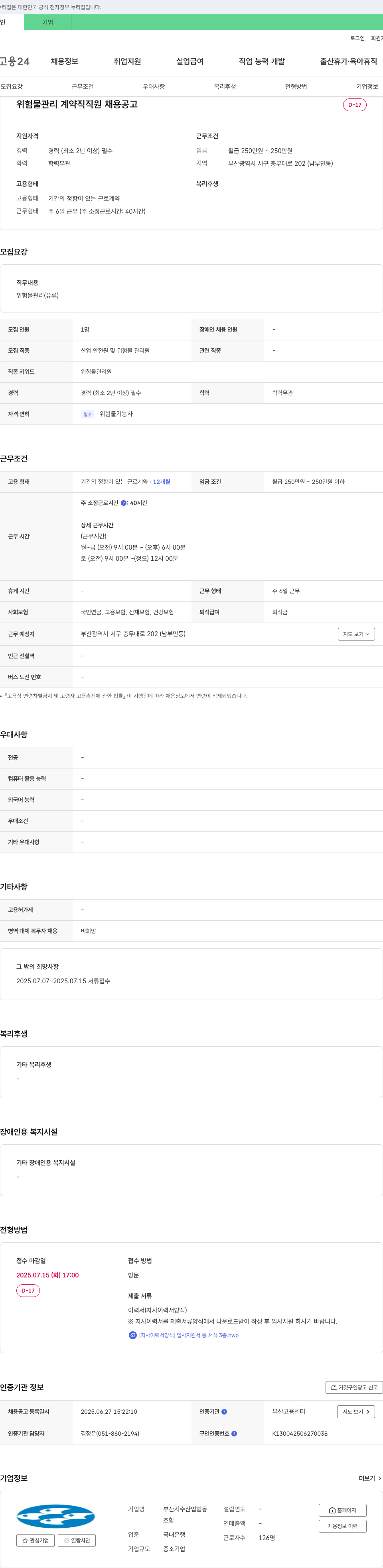Click the 위험물관리 계약직직원 채용공고 title

[77, 104]
